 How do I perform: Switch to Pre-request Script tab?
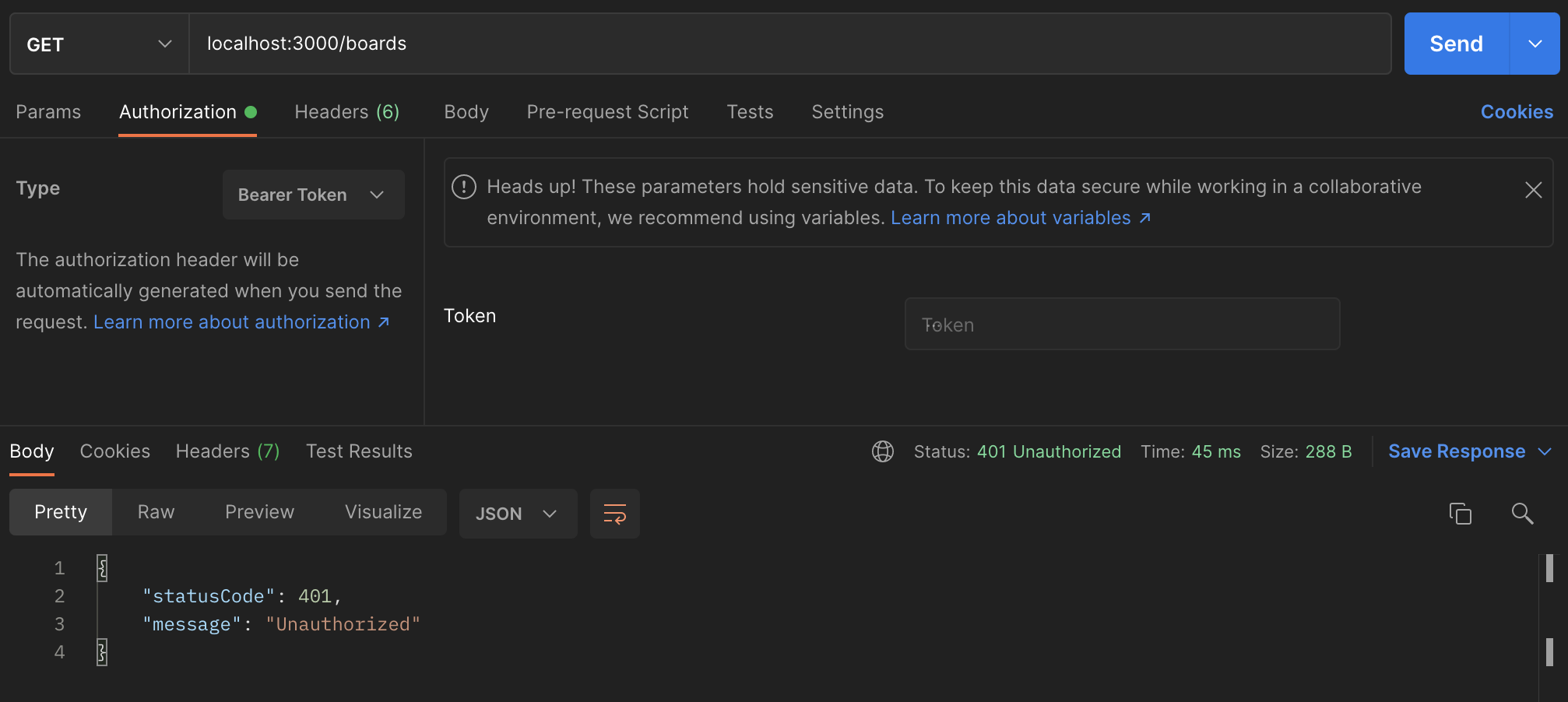coord(607,112)
